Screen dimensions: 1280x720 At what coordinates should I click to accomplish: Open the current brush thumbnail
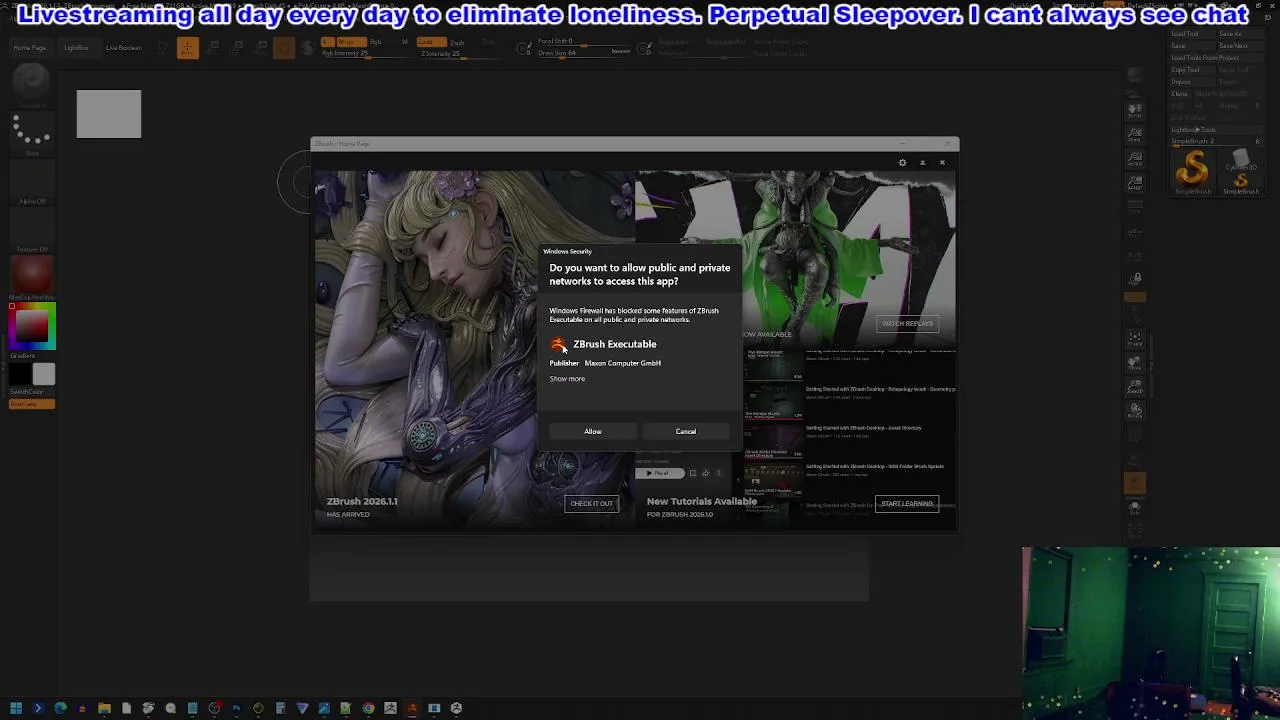(x=31, y=83)
